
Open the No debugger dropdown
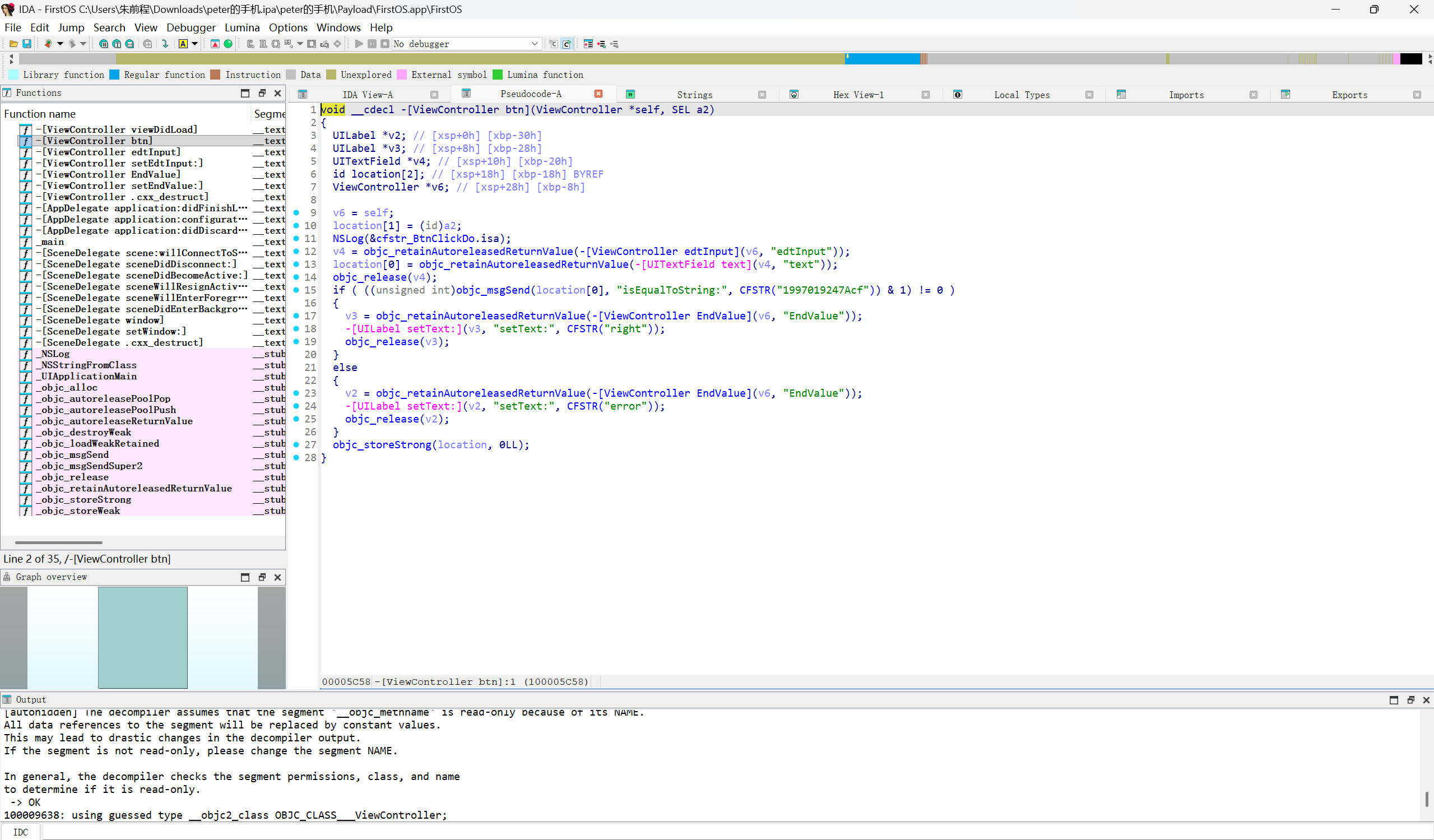[x=535, y=44]
